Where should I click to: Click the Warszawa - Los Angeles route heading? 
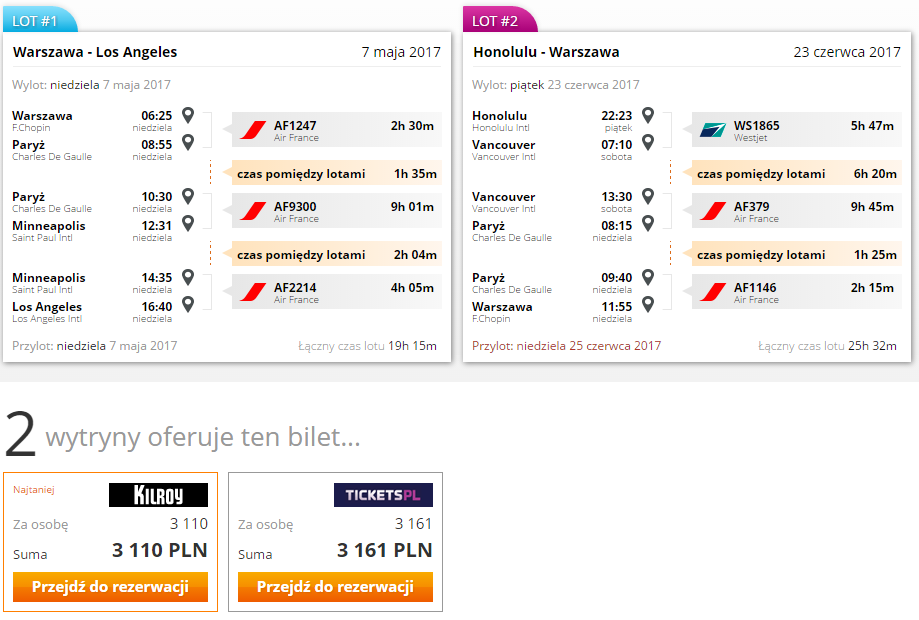(x=95, y=52)
